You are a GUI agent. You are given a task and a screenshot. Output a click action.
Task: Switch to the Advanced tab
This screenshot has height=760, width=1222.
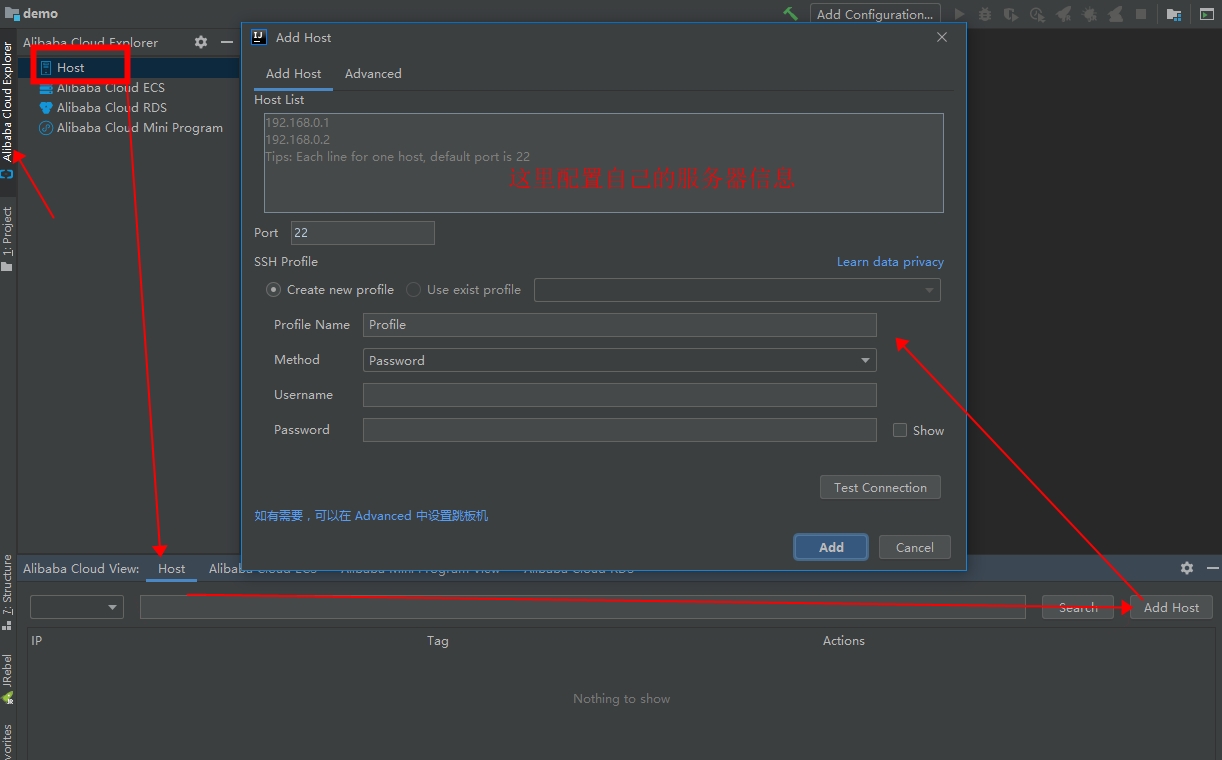click(x=373, y=74)
